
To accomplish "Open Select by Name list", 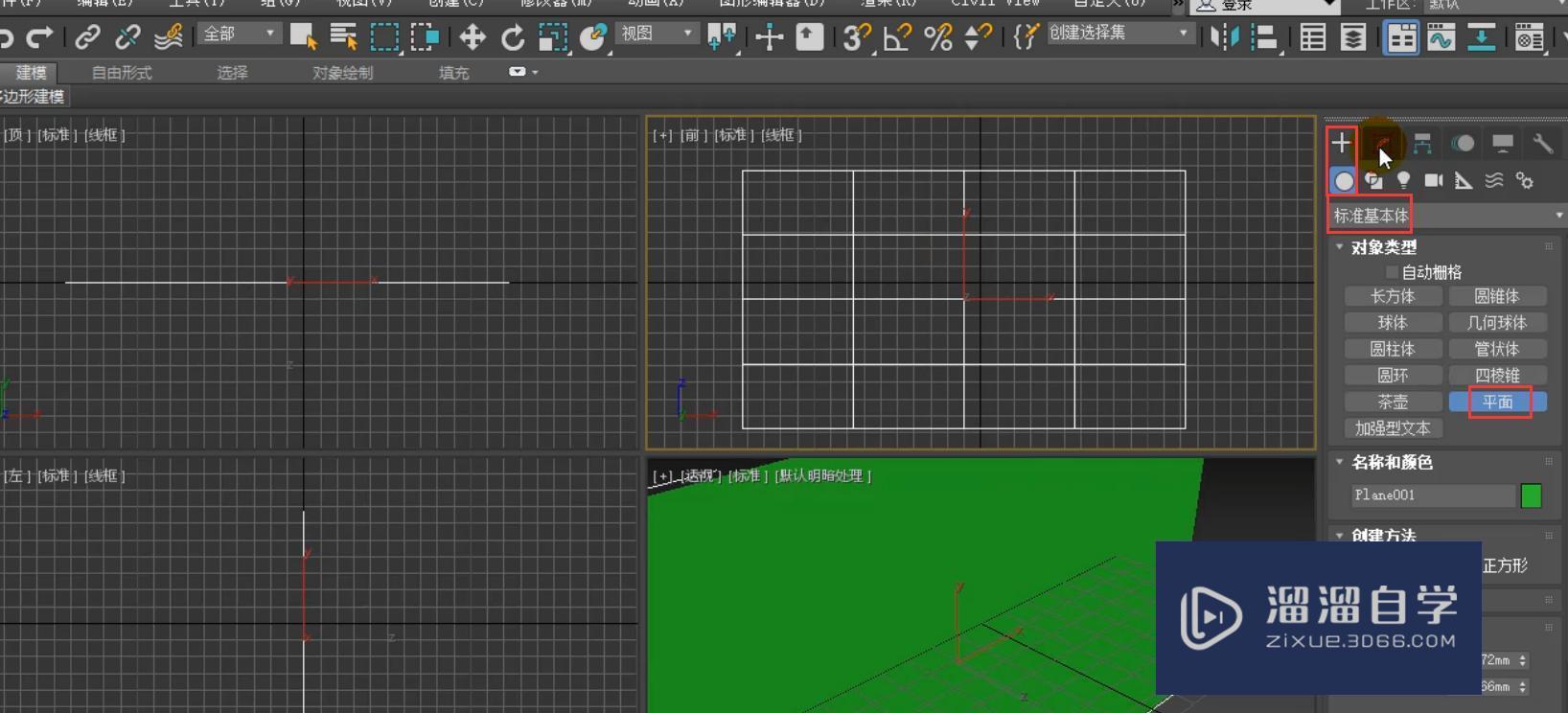I will (x=343, y=37).
